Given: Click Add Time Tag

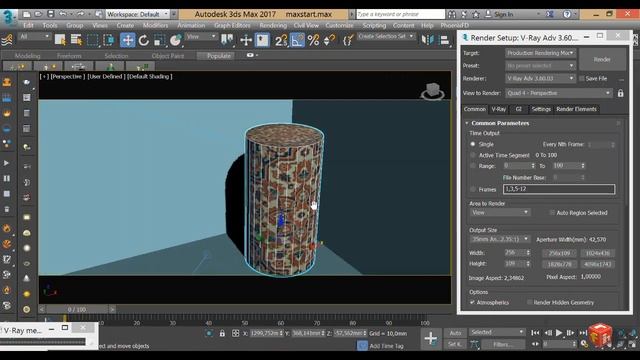Looking at the screenshot, I should (386, 346).
